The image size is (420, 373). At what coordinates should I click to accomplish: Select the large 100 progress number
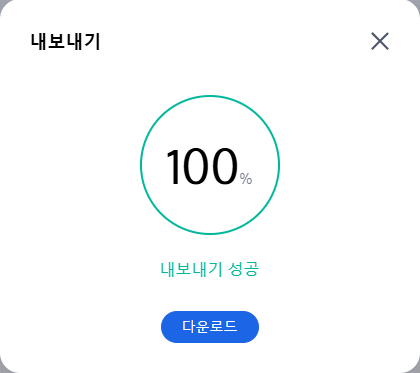point(202,166)
